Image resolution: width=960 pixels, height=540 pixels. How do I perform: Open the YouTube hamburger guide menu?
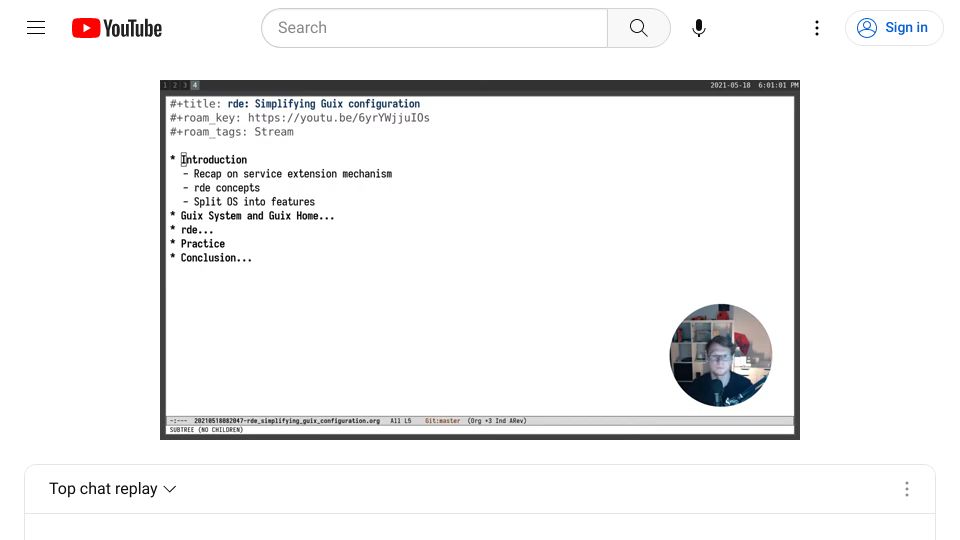pyautogui.click(x=36, y=28)
